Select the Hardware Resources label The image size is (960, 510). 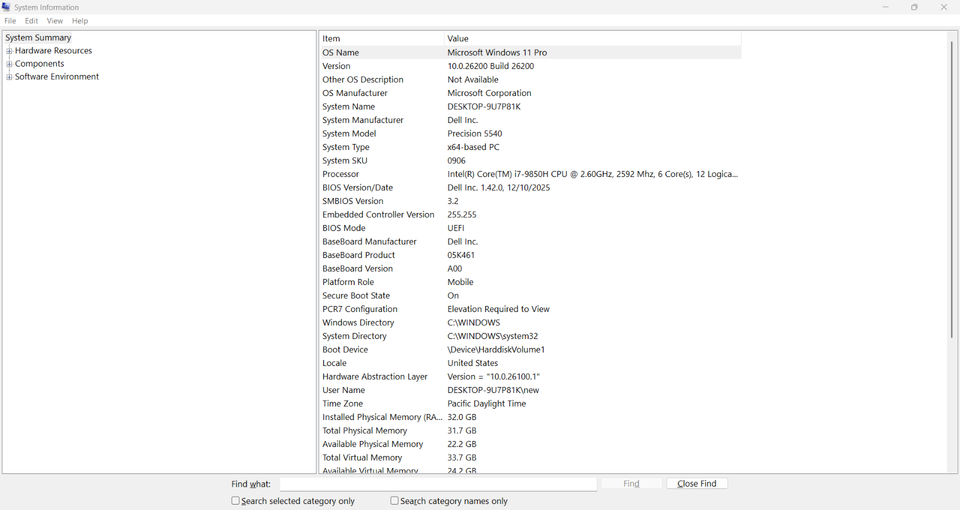(53, 51)
